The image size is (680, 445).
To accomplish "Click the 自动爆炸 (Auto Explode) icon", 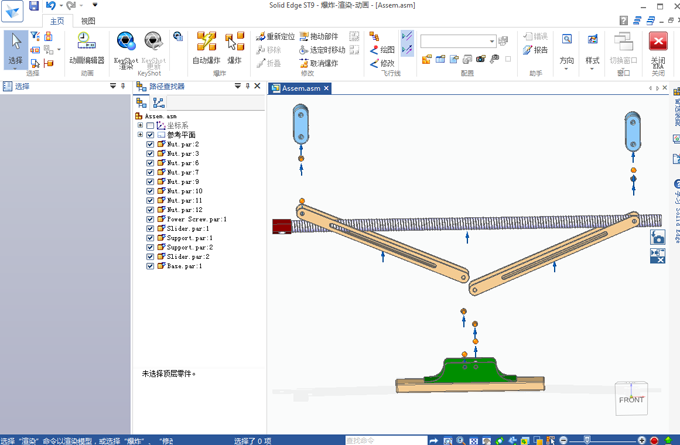I will [x=206, y=45].
